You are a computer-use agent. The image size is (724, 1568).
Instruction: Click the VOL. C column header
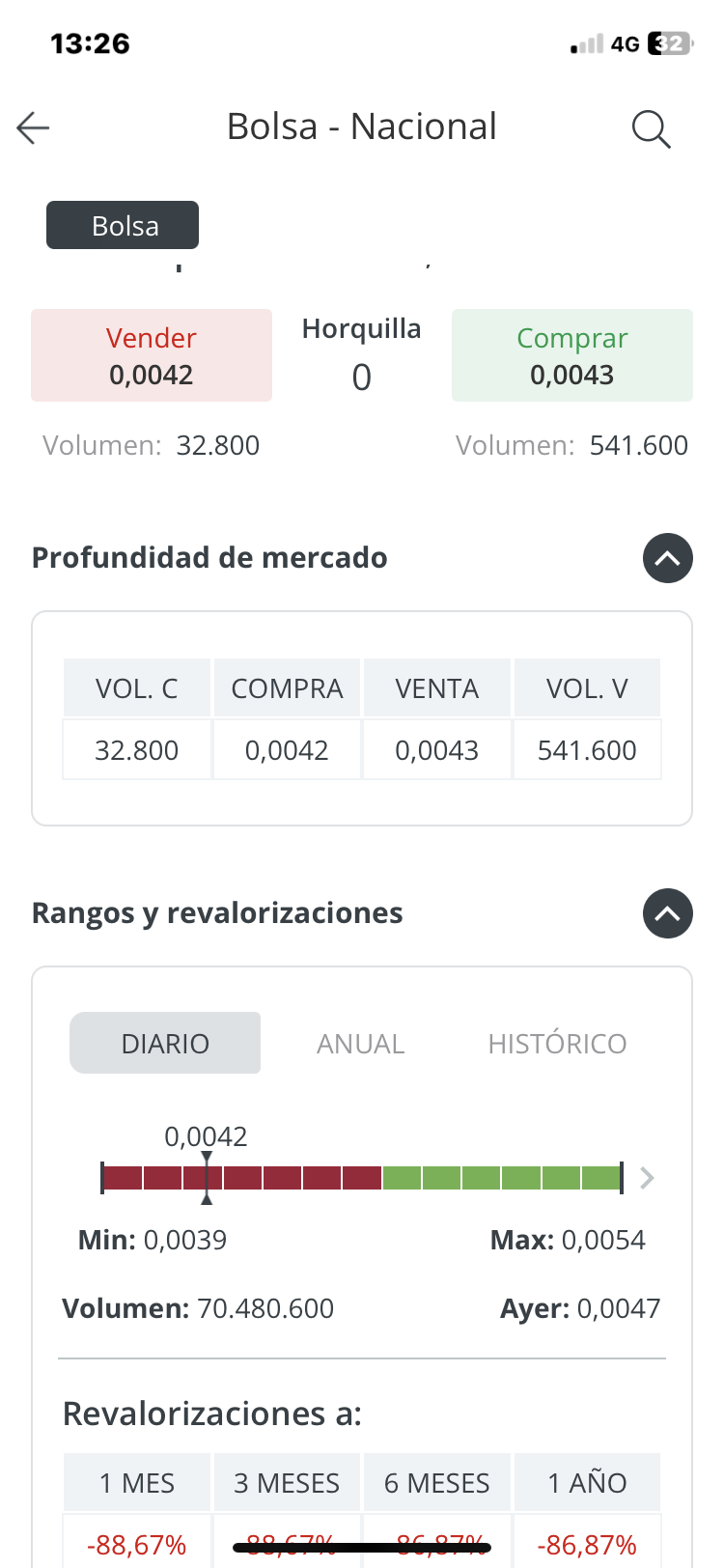137,688
